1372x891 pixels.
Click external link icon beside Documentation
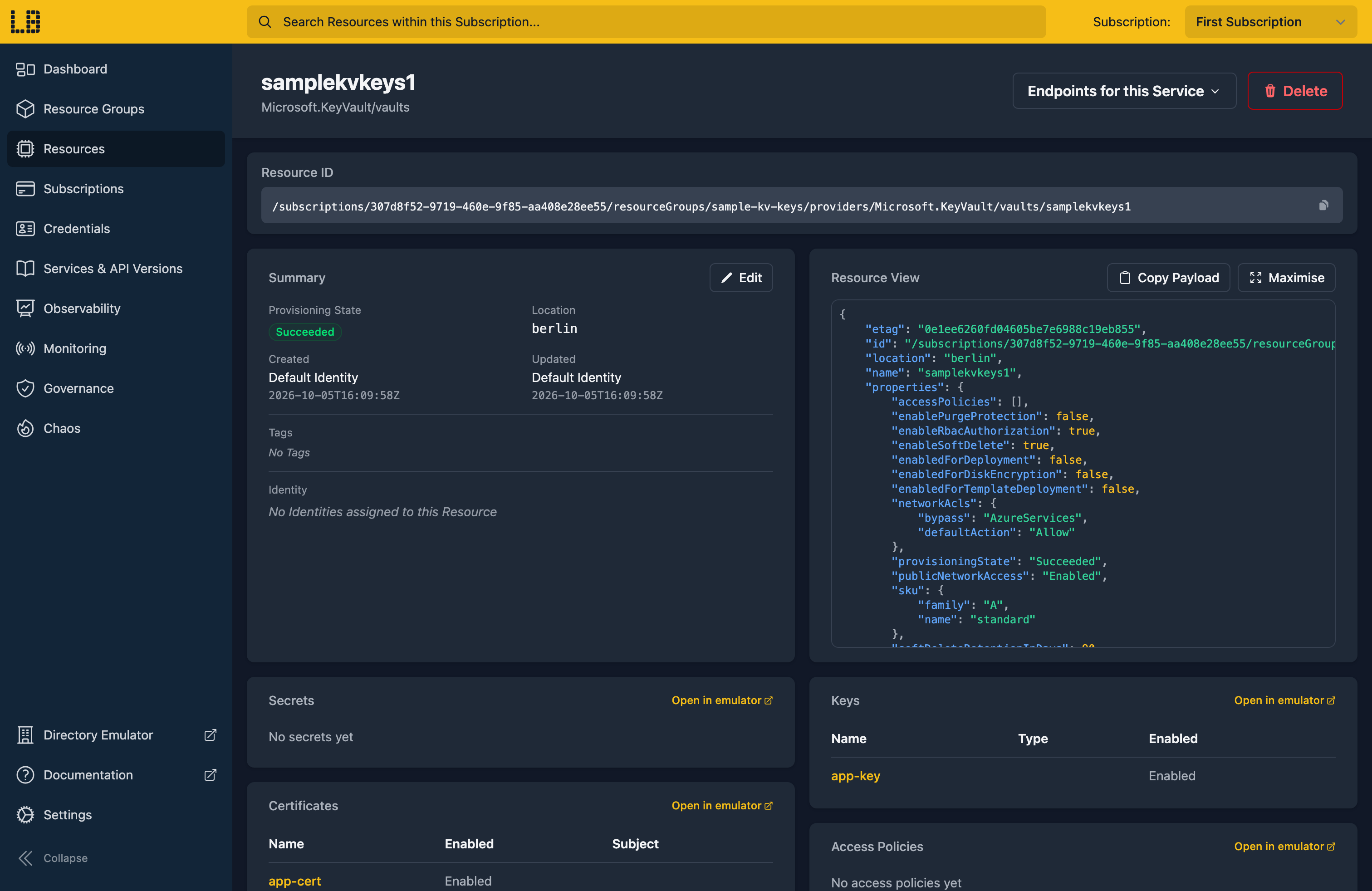211,774
